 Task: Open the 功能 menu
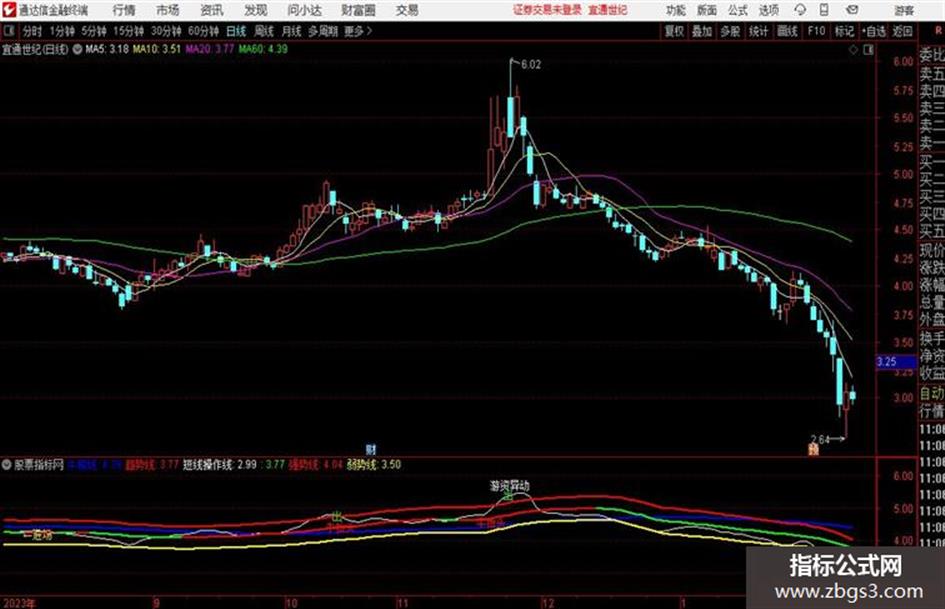tap(676, 10)
